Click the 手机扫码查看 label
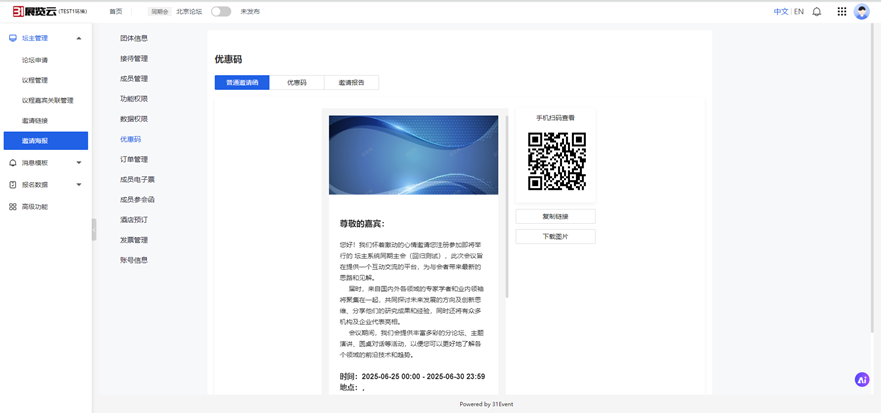 pyautogui.click(x=555, y=118)
